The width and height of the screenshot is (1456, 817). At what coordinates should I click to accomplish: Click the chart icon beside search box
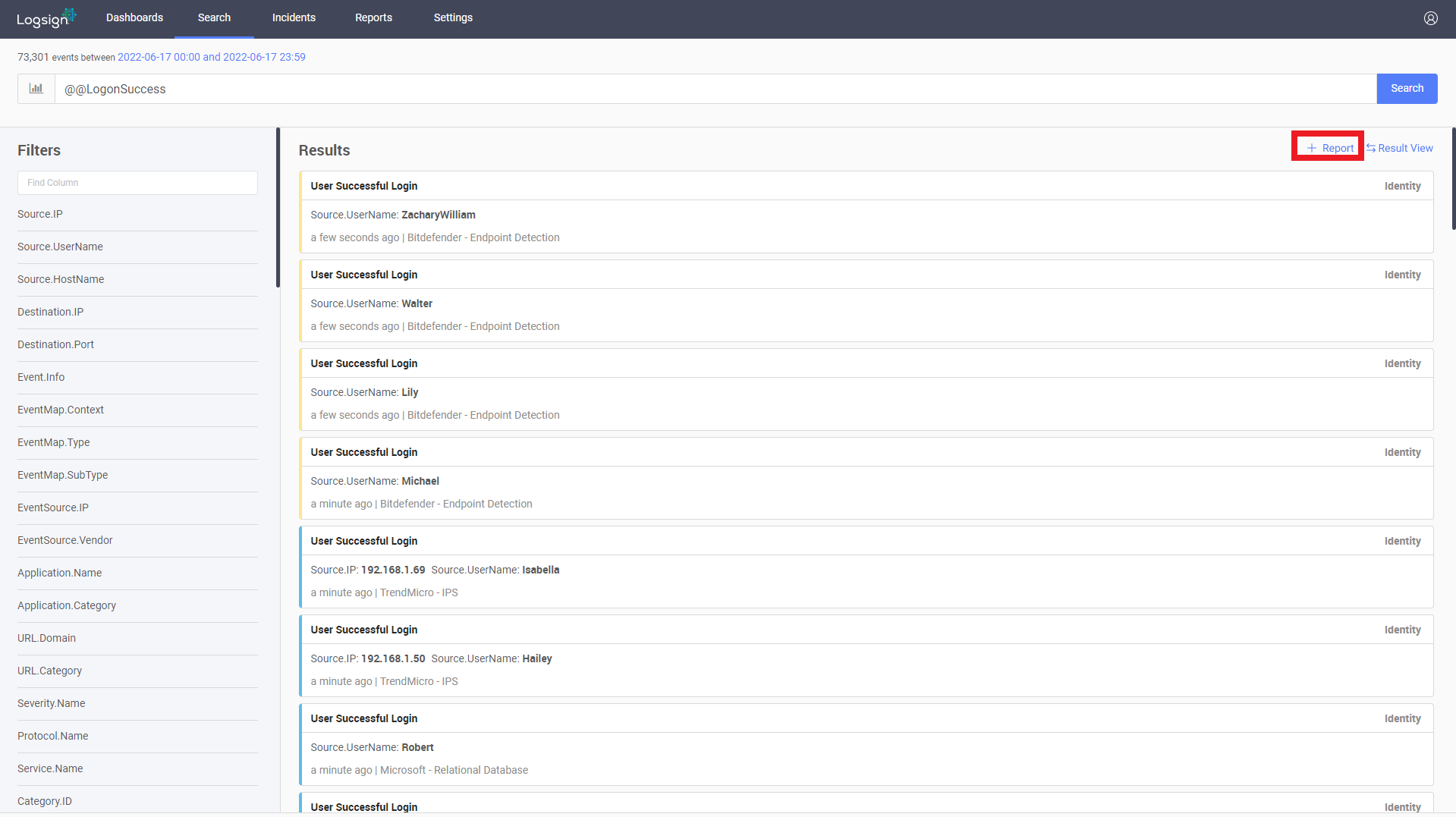(x=36, y=89)
